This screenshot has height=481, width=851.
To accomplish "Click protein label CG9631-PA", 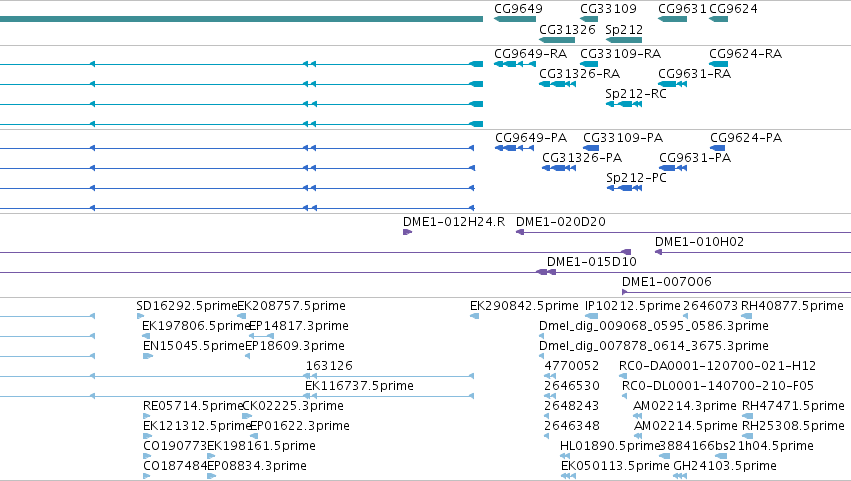I will [x=695, y=158].
